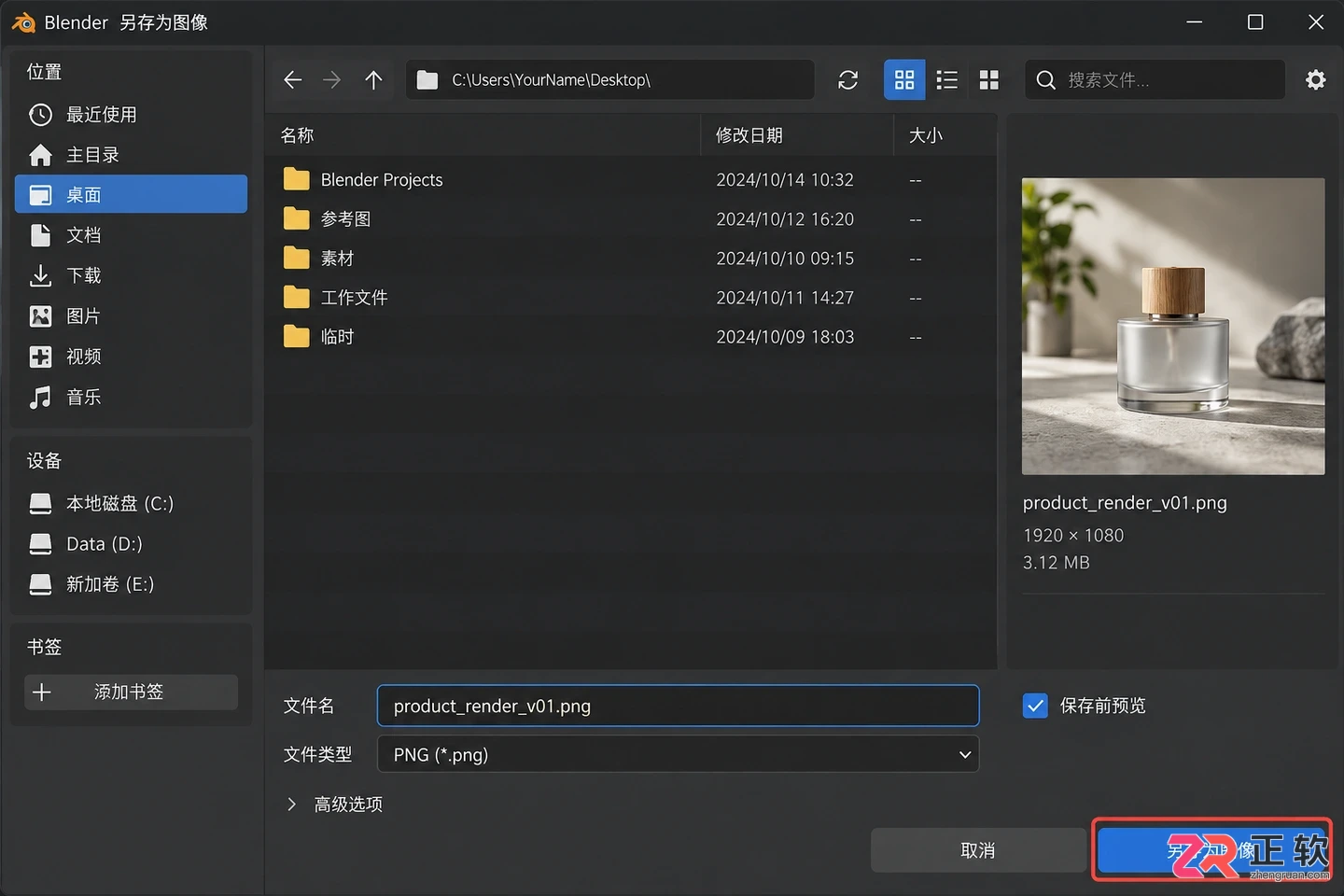Toggle the 保存前预览 checkbox

pos(1035,706)
